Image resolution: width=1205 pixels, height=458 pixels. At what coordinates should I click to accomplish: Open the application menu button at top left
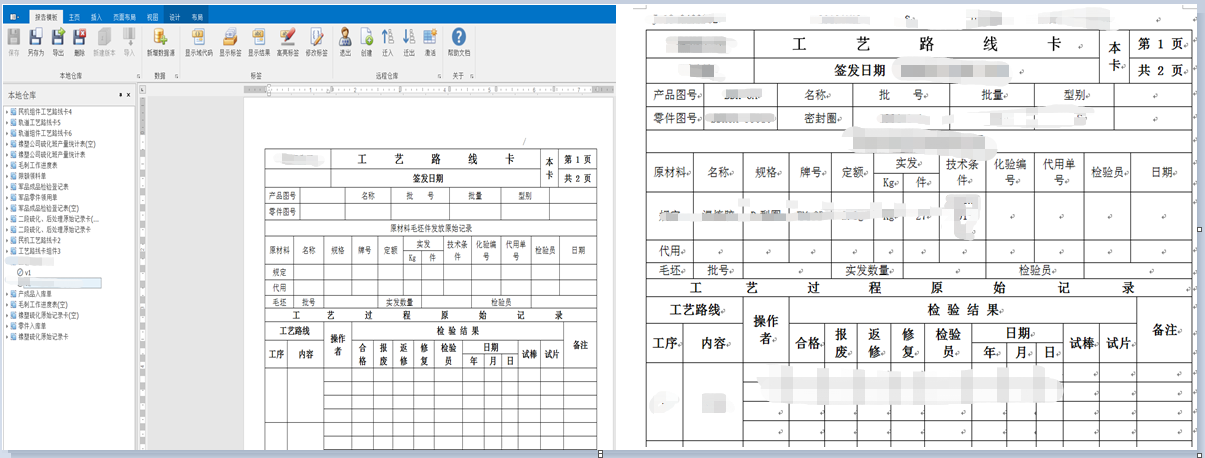coord(14,17)
